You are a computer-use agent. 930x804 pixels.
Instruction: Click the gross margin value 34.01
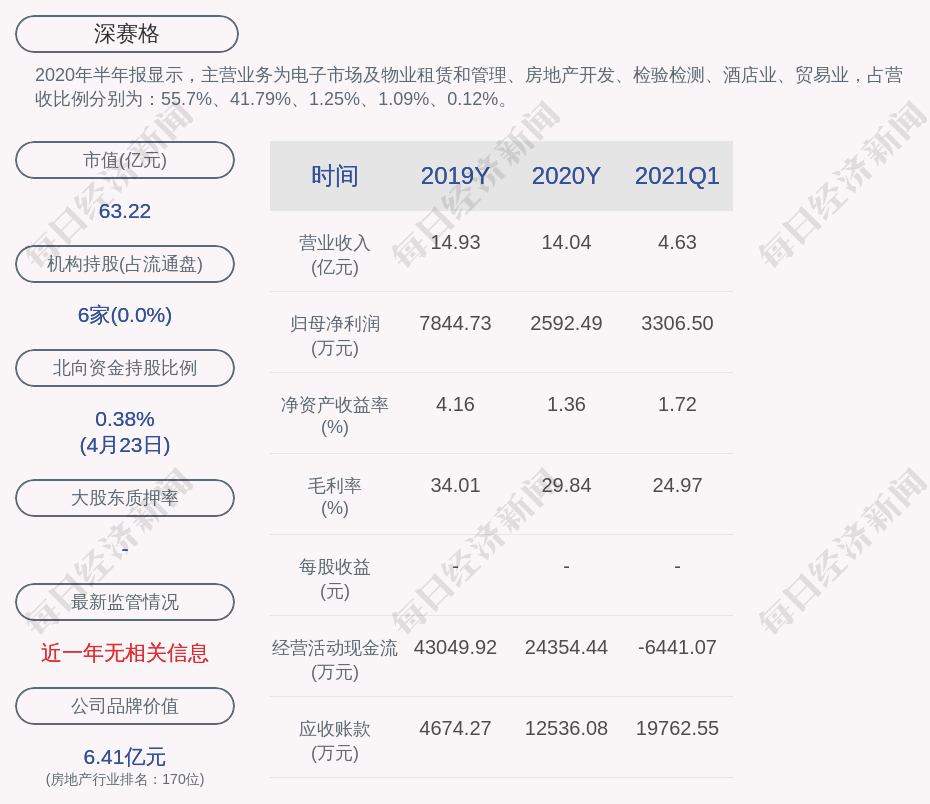455,485
